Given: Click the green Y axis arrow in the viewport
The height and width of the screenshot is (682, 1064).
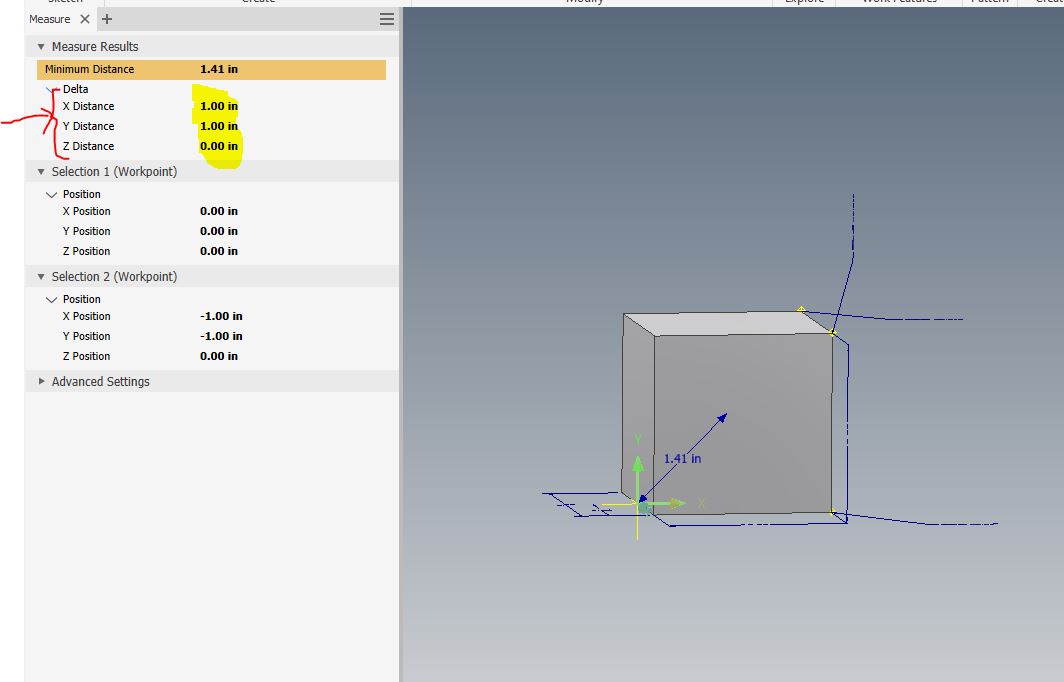Looking at the screenshot, I should 638,466.
